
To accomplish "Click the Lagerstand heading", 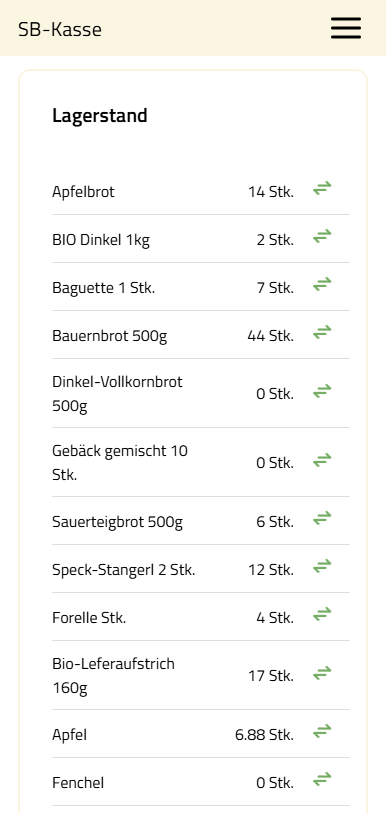I will [x=100, y=115].
